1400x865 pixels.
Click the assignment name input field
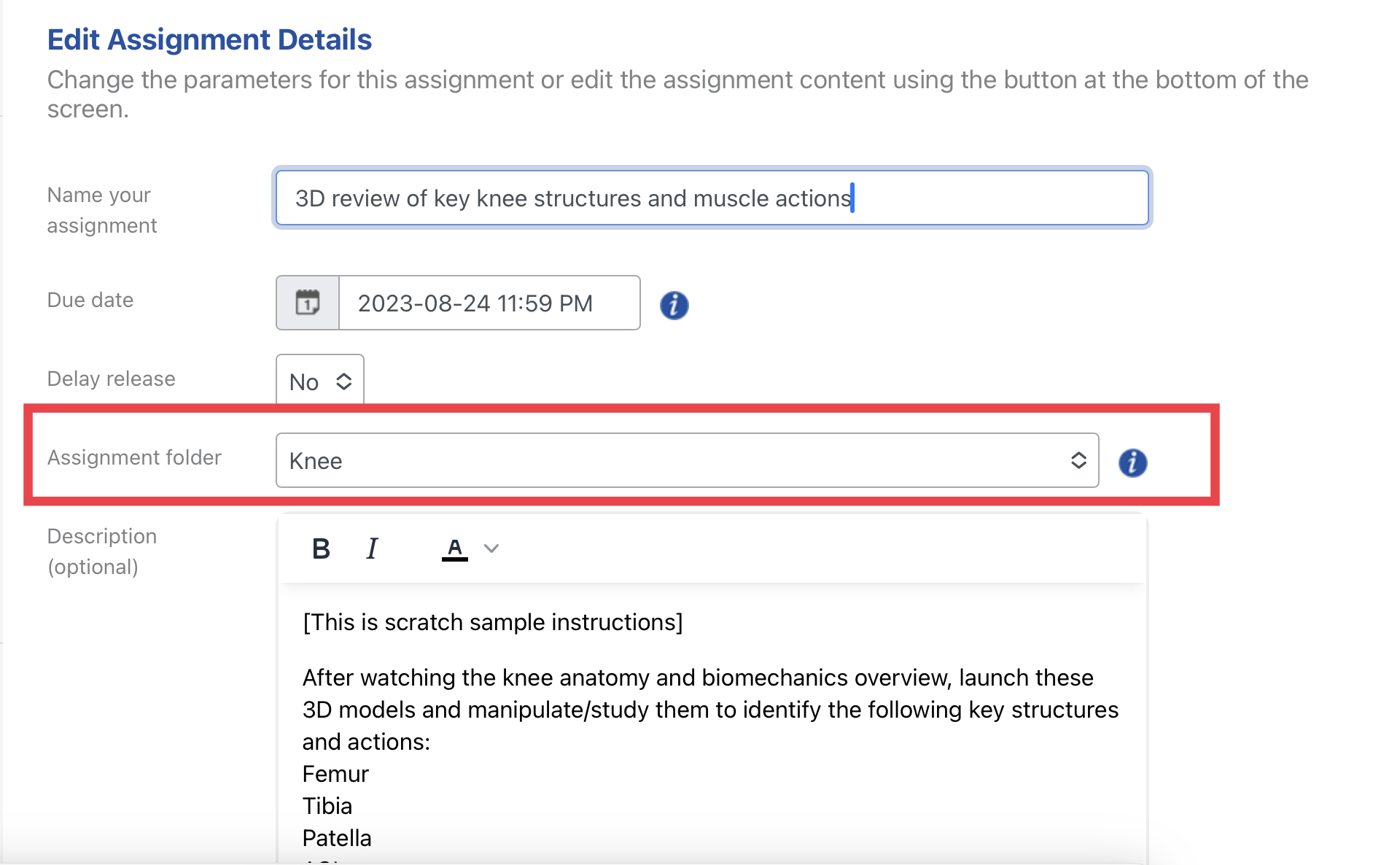[x=712, y=198]
